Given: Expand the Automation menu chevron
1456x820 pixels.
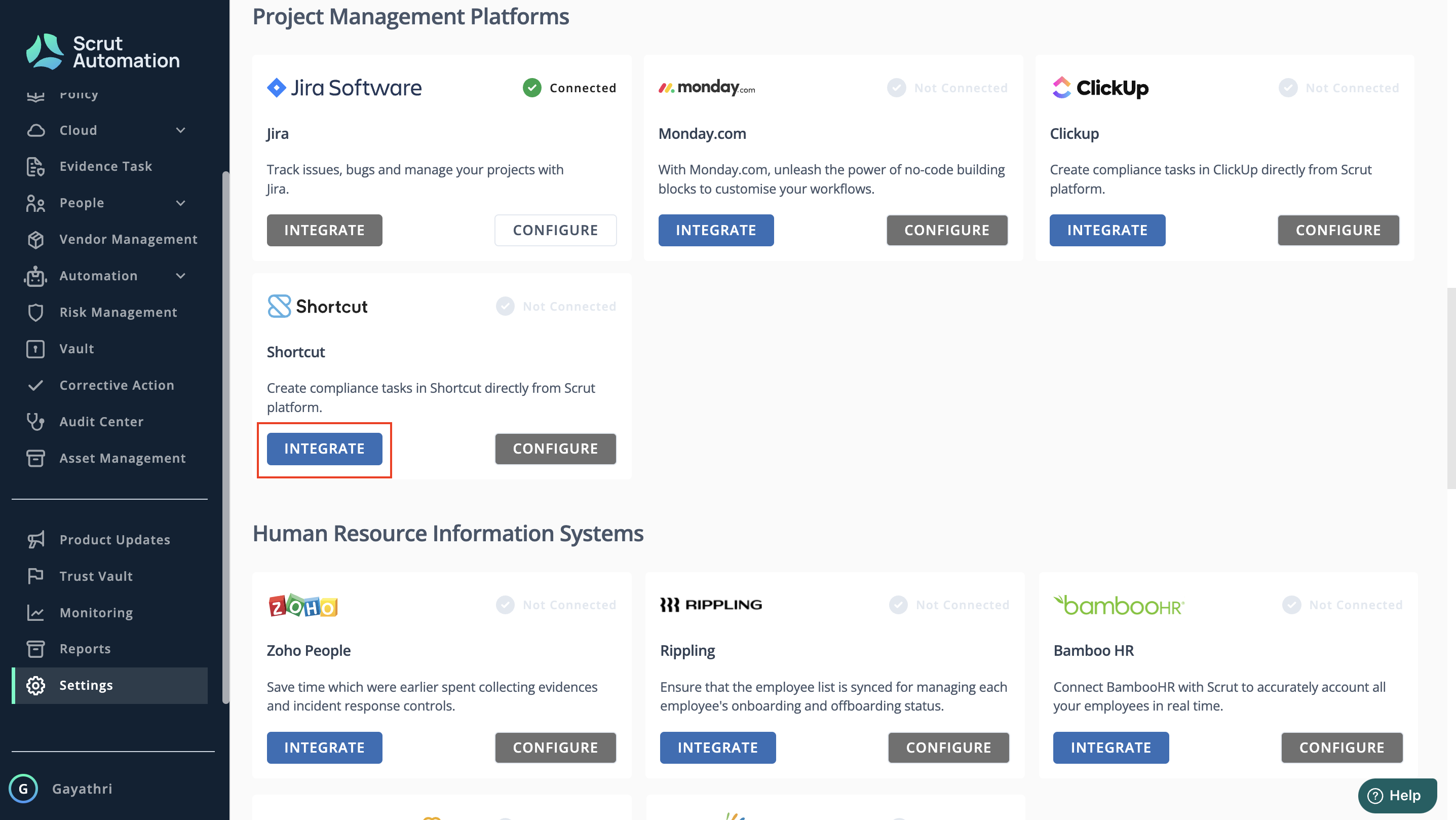Looking at the screenshot, I should pyautogui.click(x=181, y=276).
